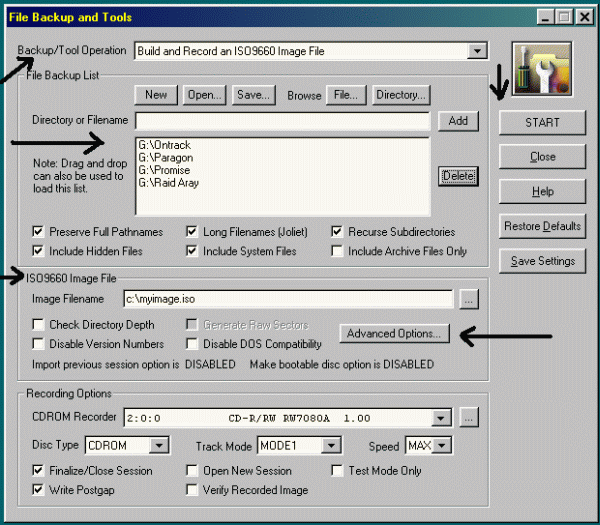
Task: Click the Save Settings button
Action: tap(542, 261)
